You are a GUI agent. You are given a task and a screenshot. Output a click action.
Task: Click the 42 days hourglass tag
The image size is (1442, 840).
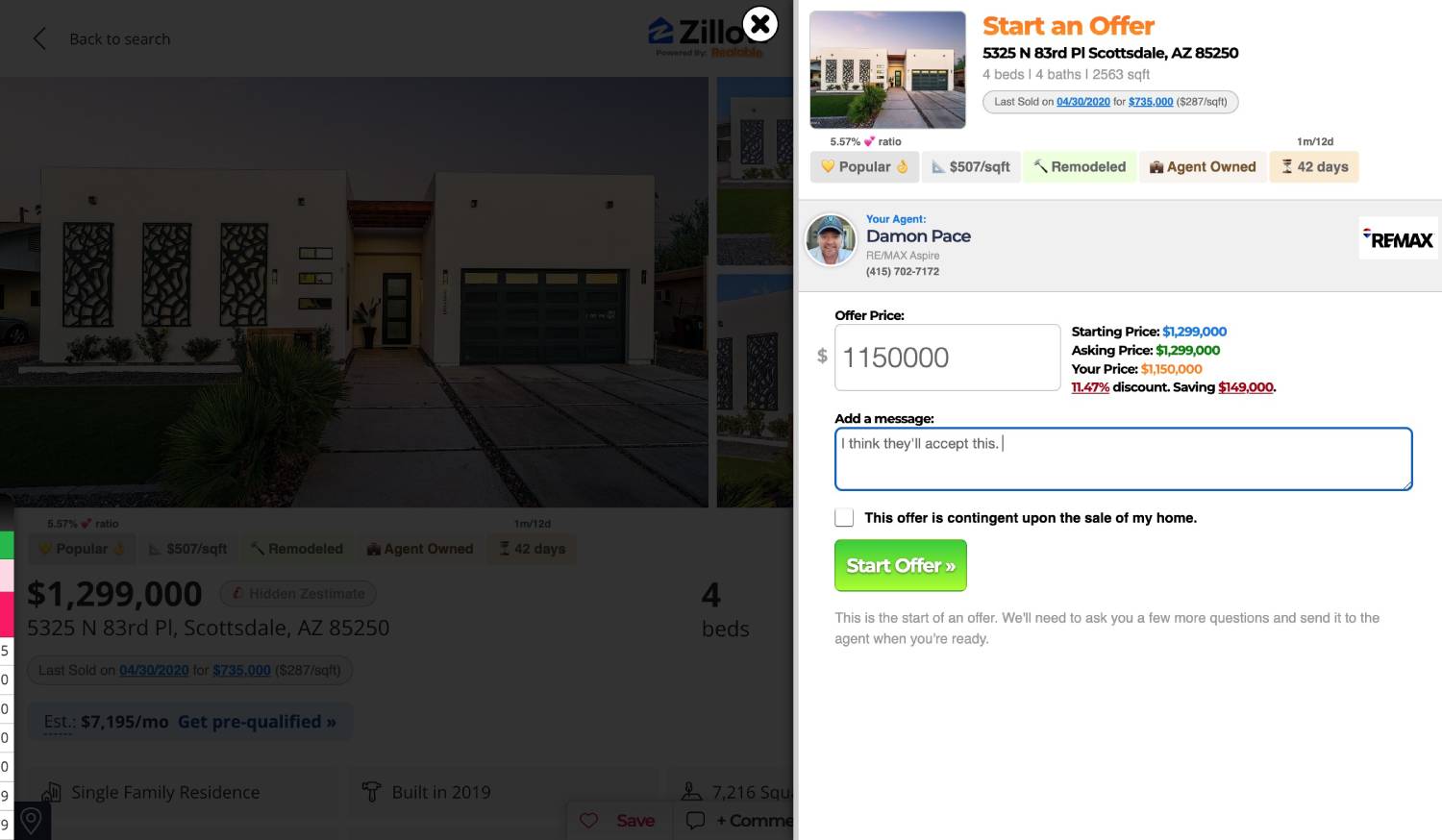[x=1314, y=166]
